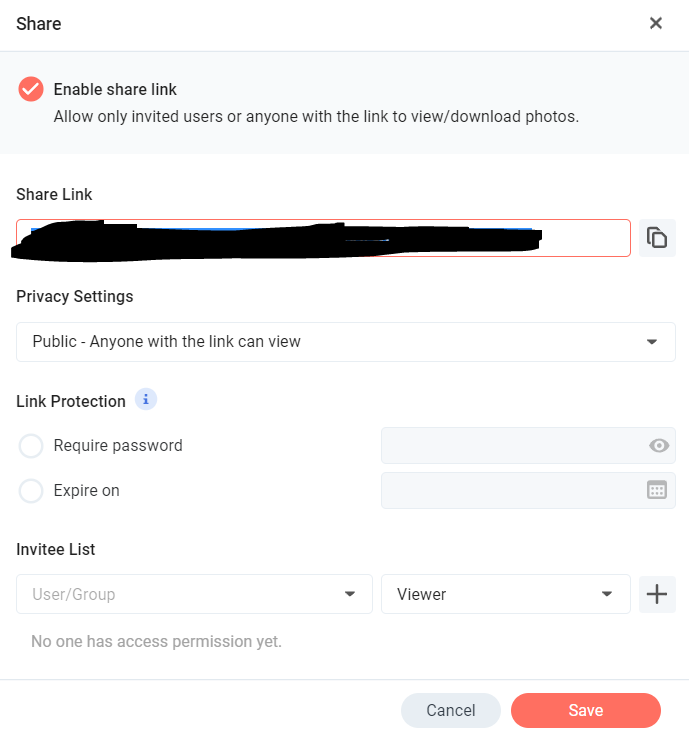Open the Privacy Settings dropdown
The width and height of the screenshot is (689, 736).
pos(346,342)
